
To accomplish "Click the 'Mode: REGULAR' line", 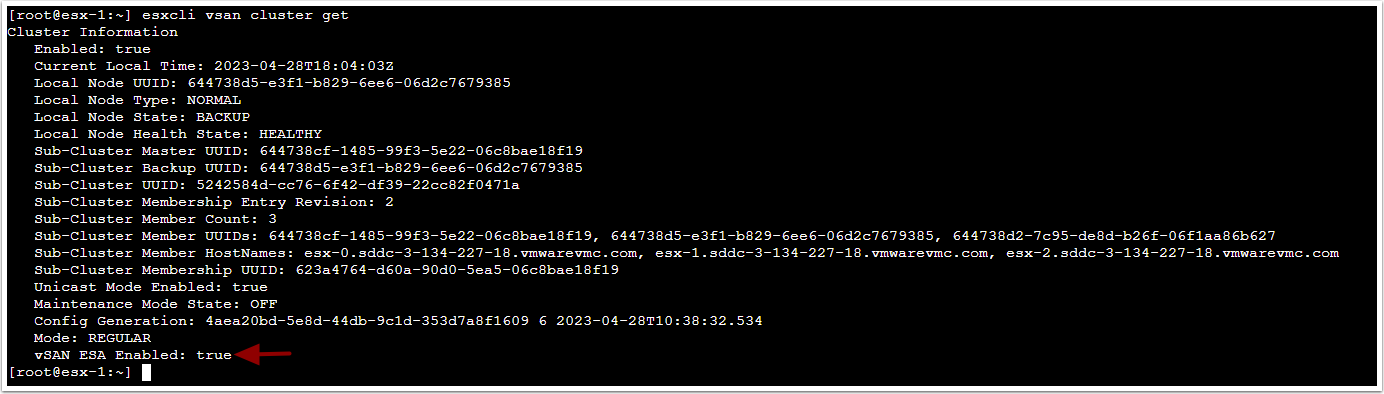I will 92,338.
